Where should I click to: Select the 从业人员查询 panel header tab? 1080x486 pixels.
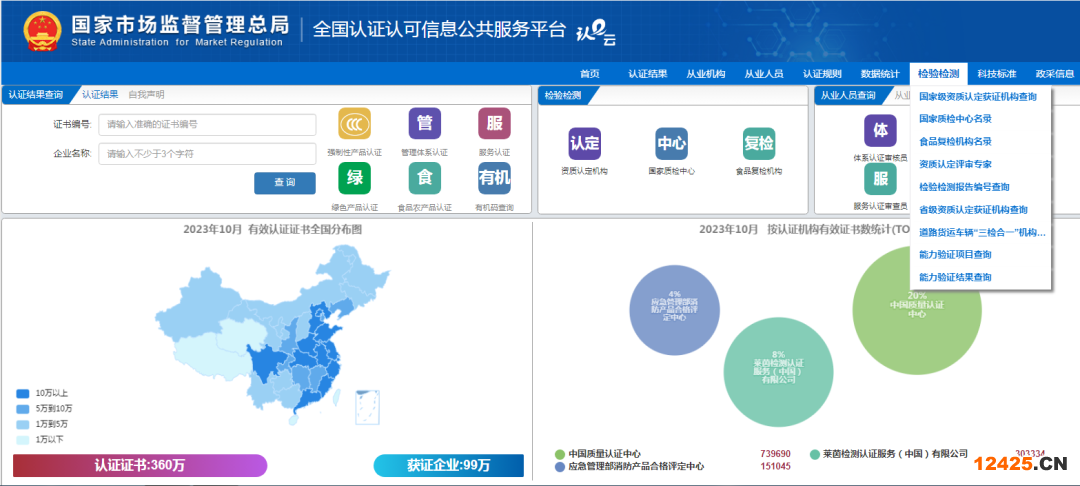tap(848, 96)
